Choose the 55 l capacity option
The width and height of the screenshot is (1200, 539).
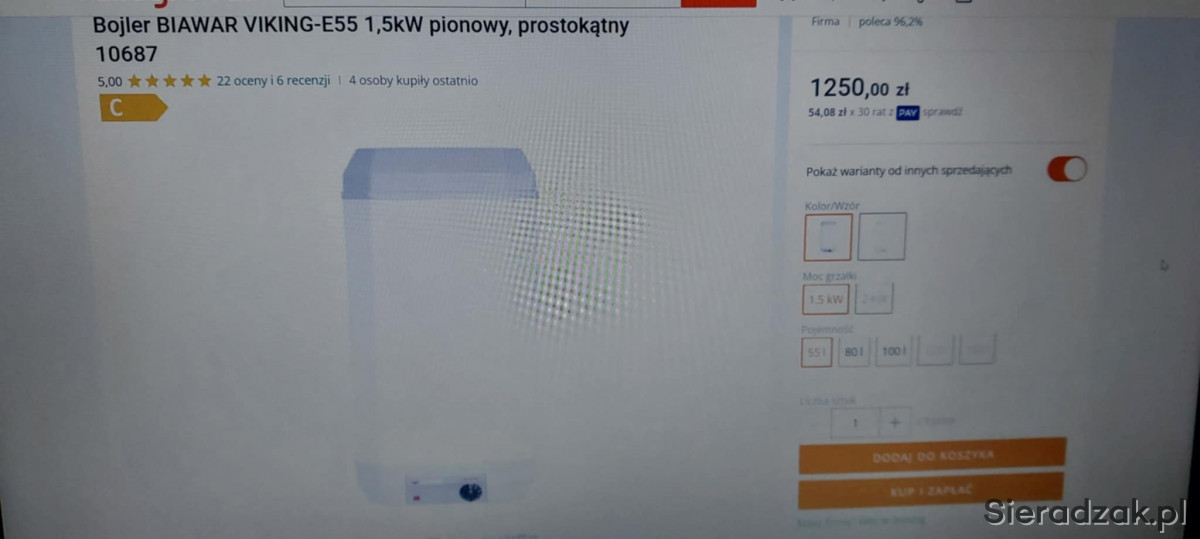tap(817, 351)
